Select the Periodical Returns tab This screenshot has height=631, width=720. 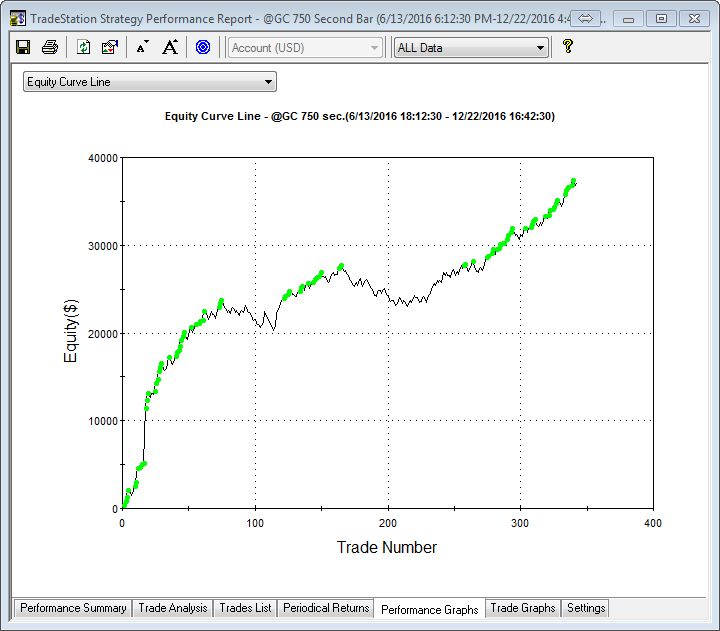[326, 608]
